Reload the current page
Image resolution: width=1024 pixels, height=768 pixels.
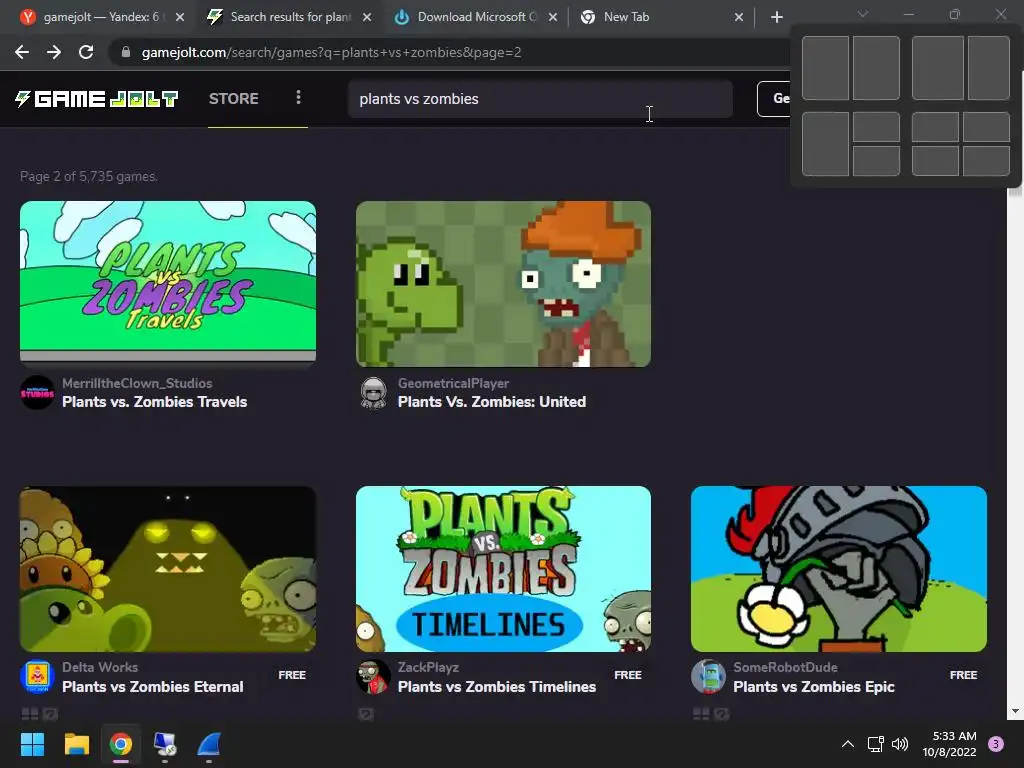[x=86, y=52]
